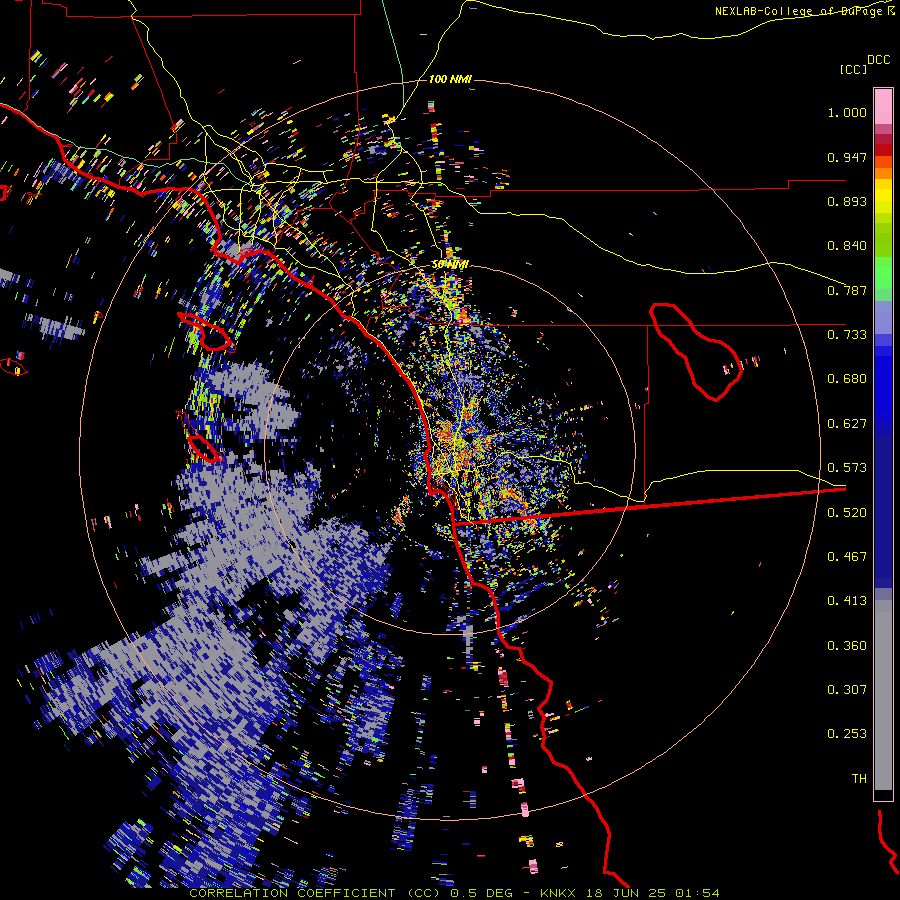Viewport: 900px width, 900px height.
Task: Pick the black TH segment of the color bar
Action: coord(883,794)
